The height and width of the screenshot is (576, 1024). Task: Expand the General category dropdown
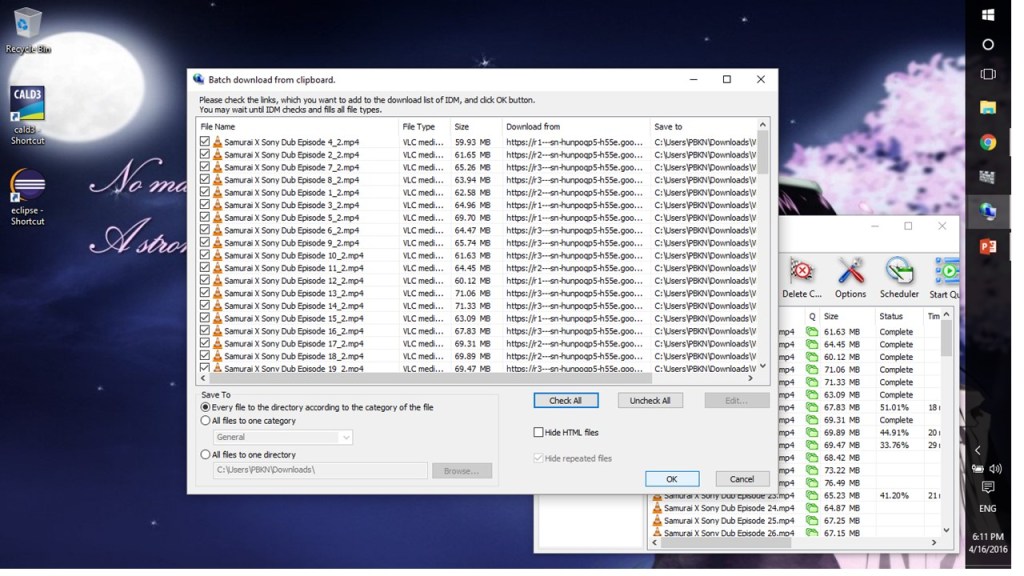point(345,437)
